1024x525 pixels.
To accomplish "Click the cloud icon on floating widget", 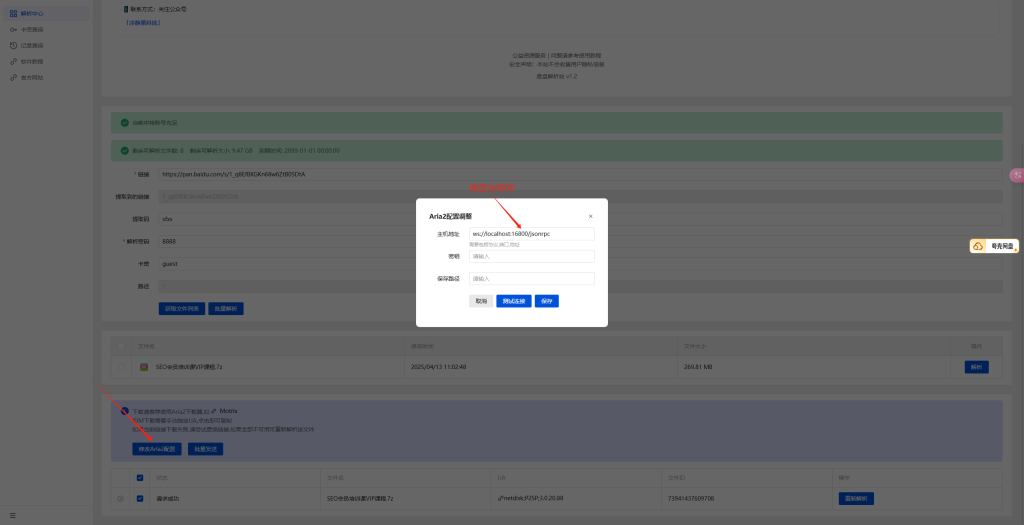I will (x=978, y=246).
